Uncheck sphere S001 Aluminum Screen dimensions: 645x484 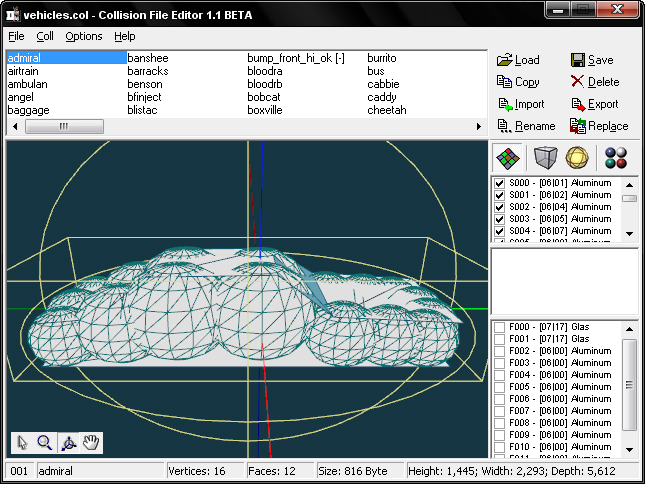coord(499,195)
